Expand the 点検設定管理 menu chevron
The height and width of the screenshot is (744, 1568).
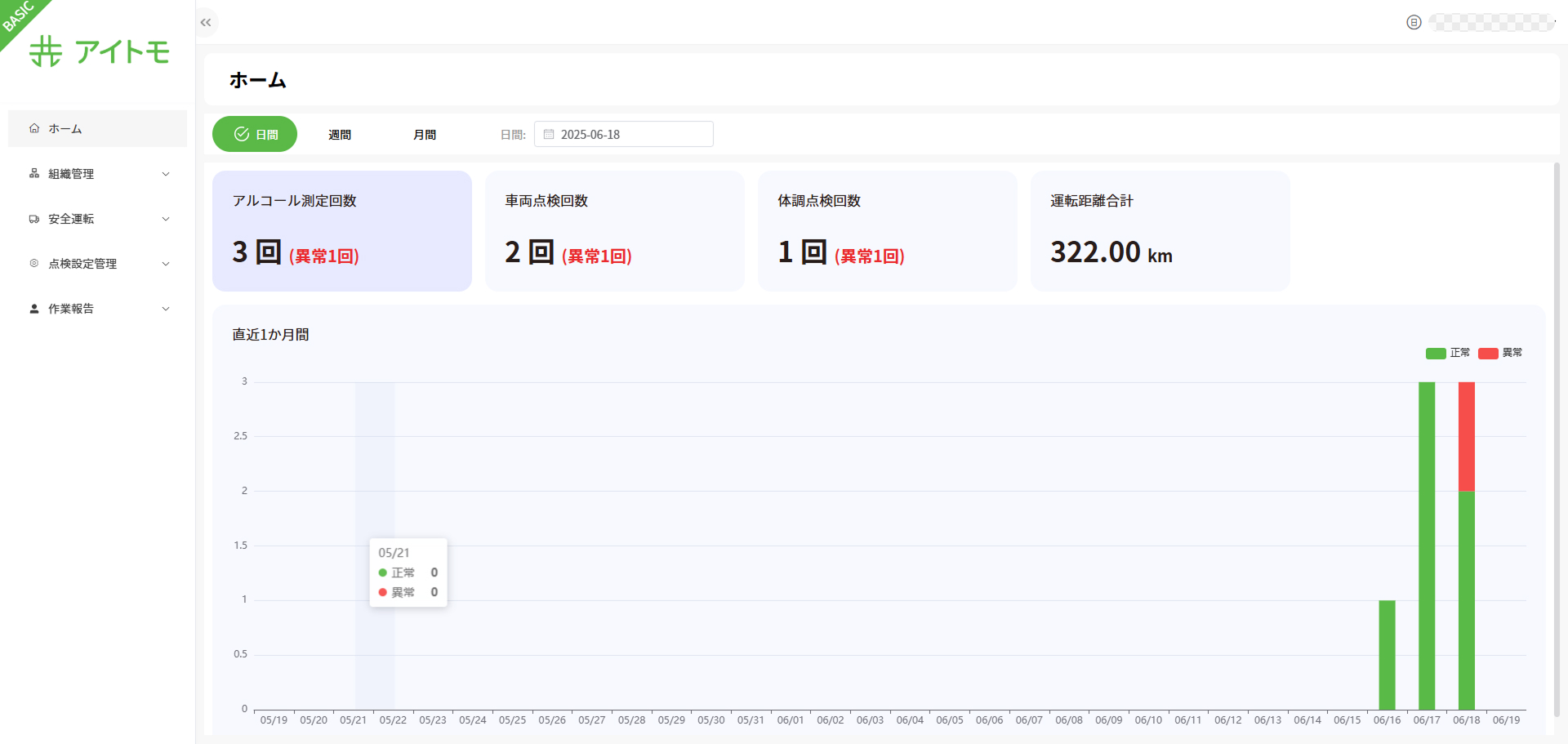point(166,264)
